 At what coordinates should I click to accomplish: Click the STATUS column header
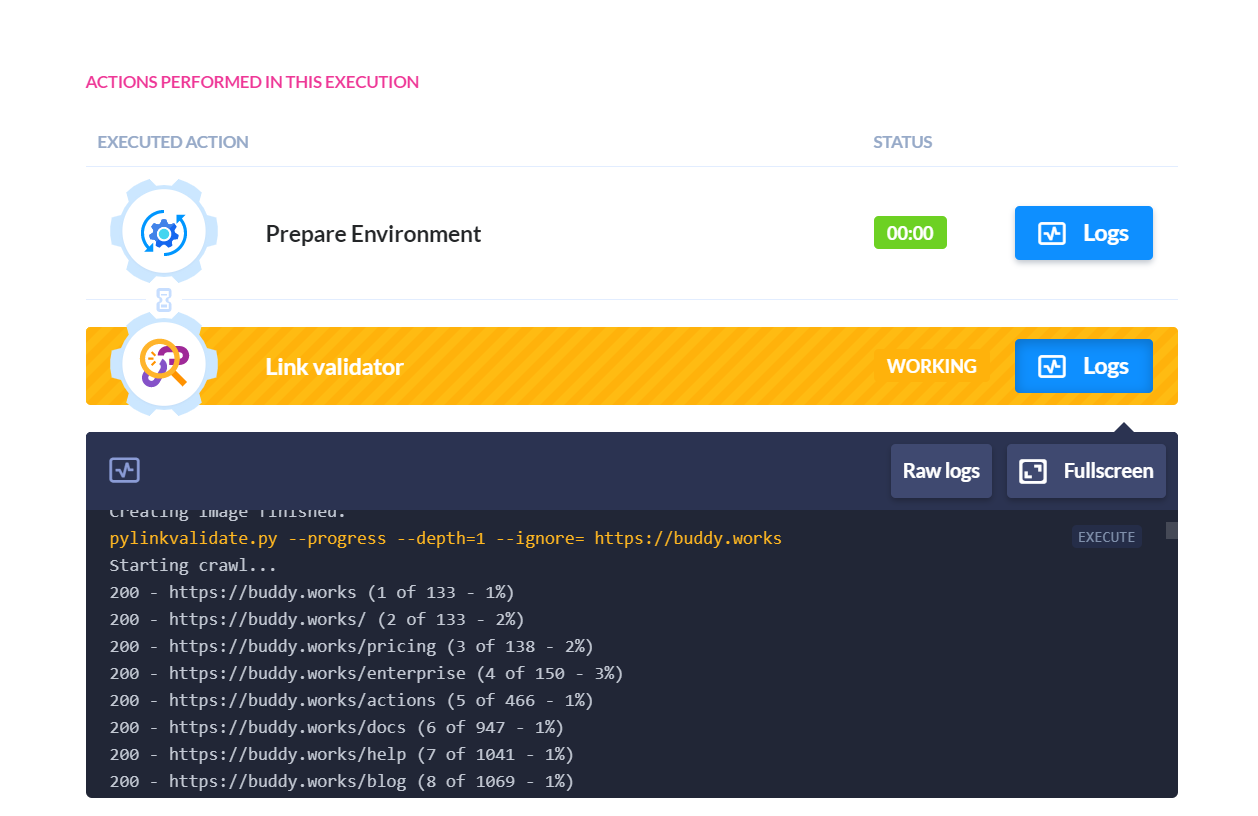[x=903, y=142]
